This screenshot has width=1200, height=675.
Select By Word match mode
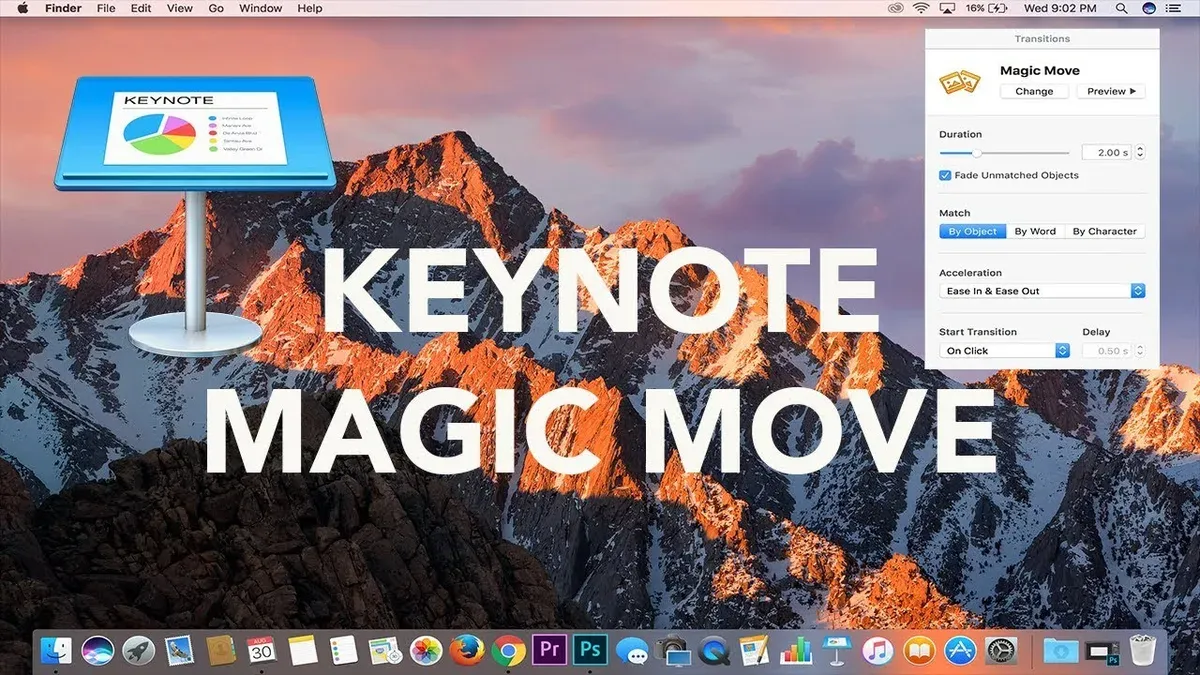point(1035,231)
